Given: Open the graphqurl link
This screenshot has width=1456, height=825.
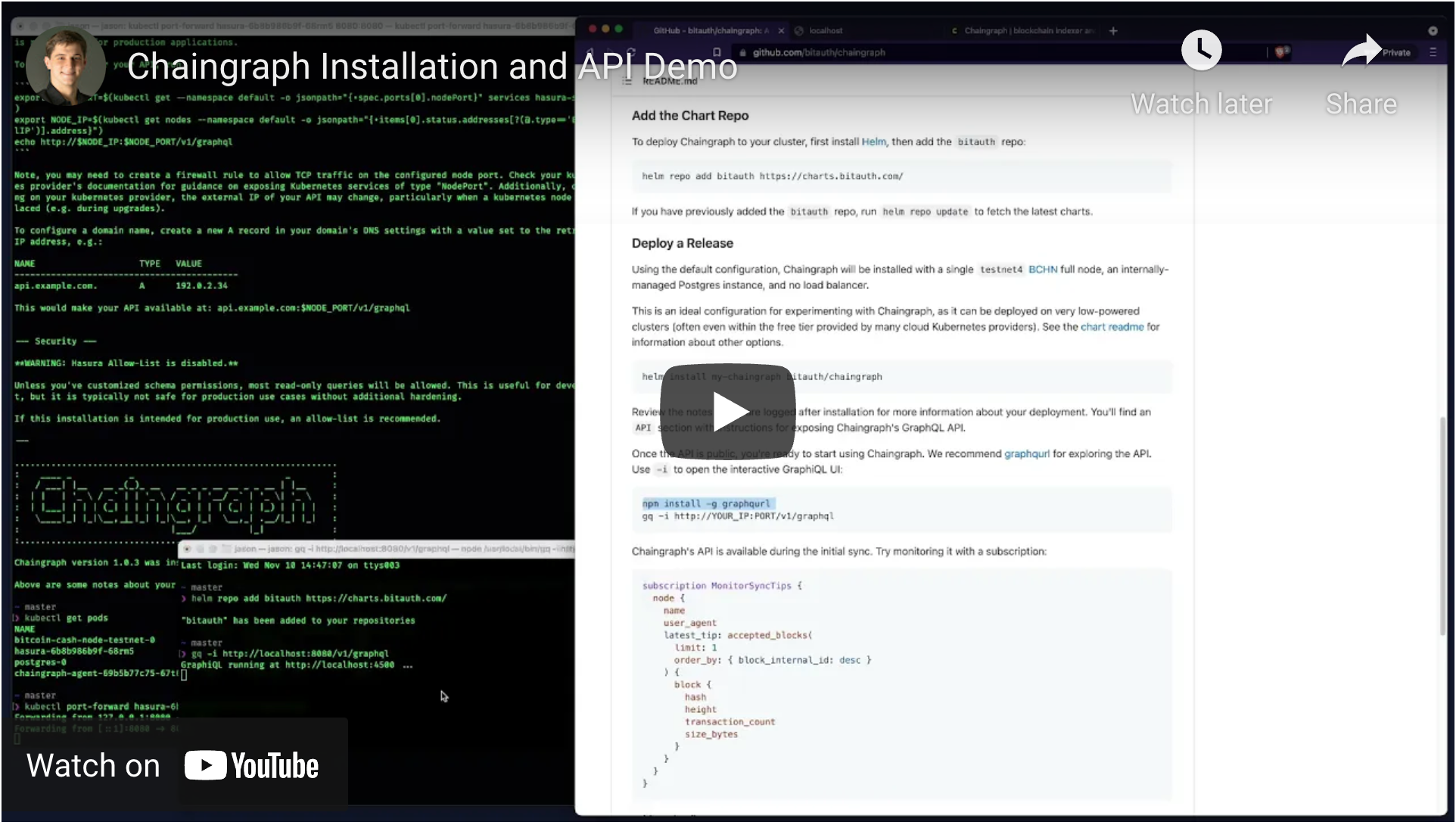Looking at the screenshot, I should tap(1026, 454).
